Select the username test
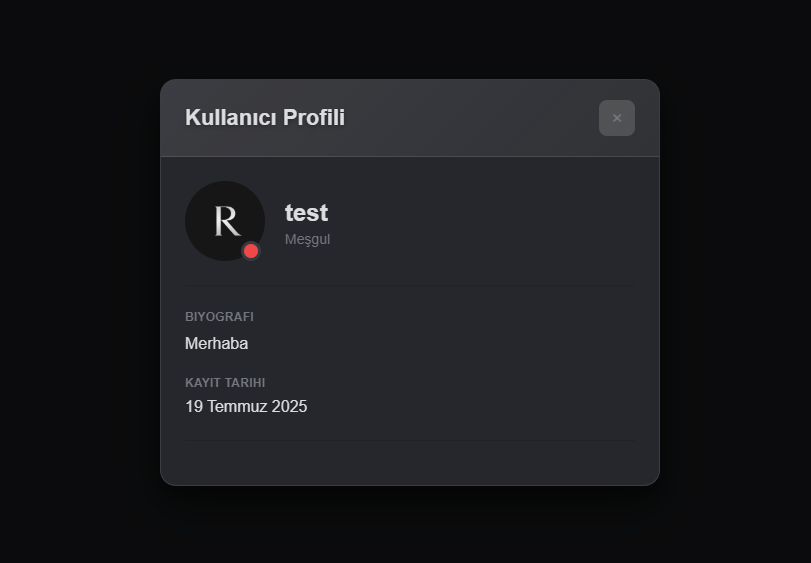 pyautogui.click(x=306, y=213)
